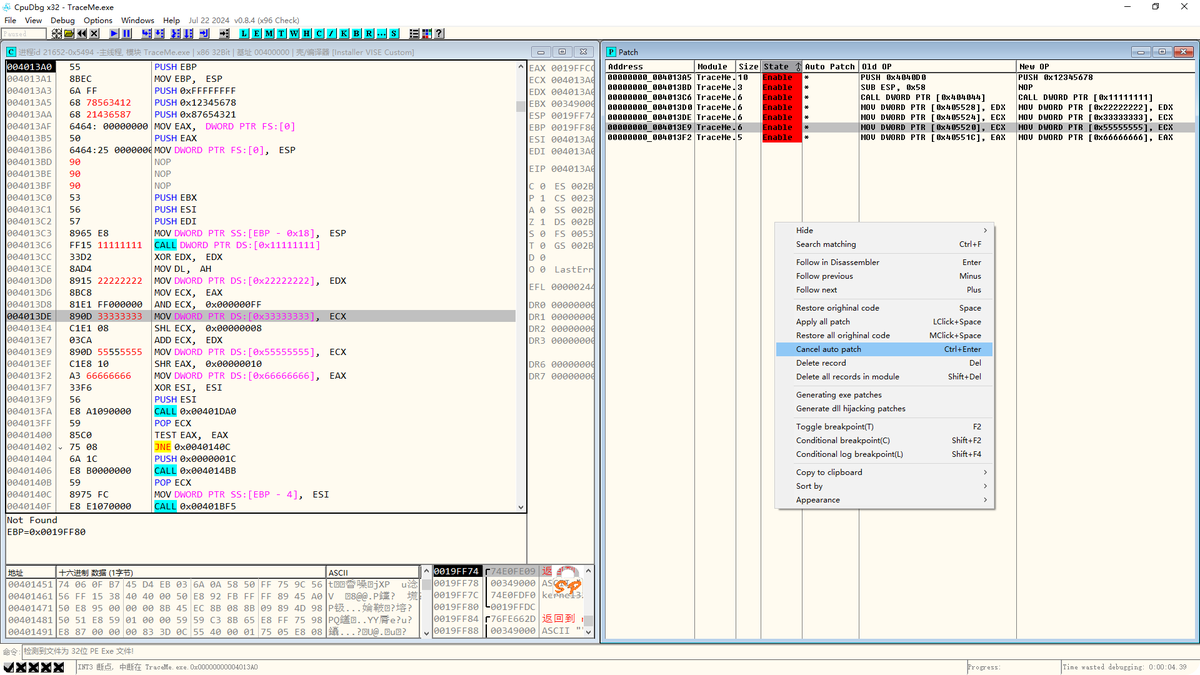This screenshot has height=675, width=1200.
Task: Expand the Appearance submenu
Action: click(x=884, y=500)
